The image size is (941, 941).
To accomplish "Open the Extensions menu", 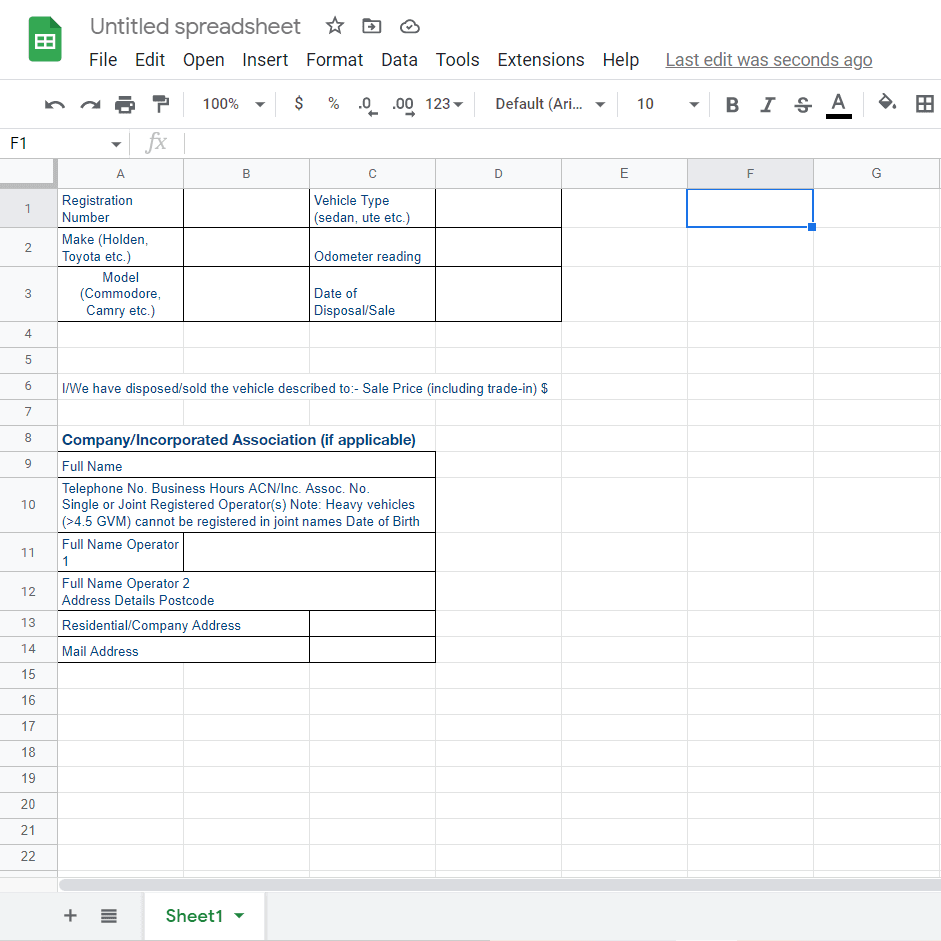I will click(x=541, y=60).
